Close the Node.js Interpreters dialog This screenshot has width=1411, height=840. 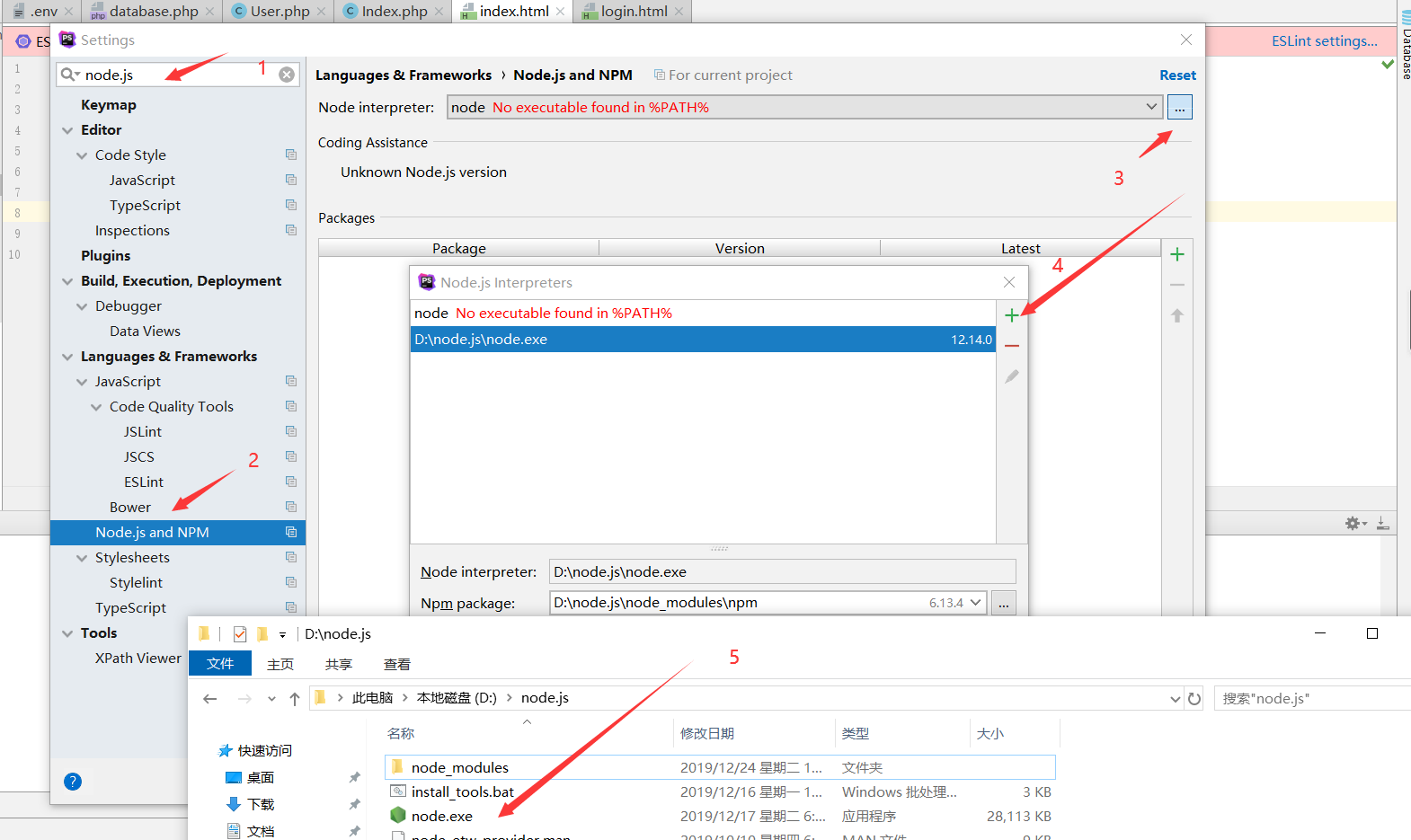coord(1009,282)
